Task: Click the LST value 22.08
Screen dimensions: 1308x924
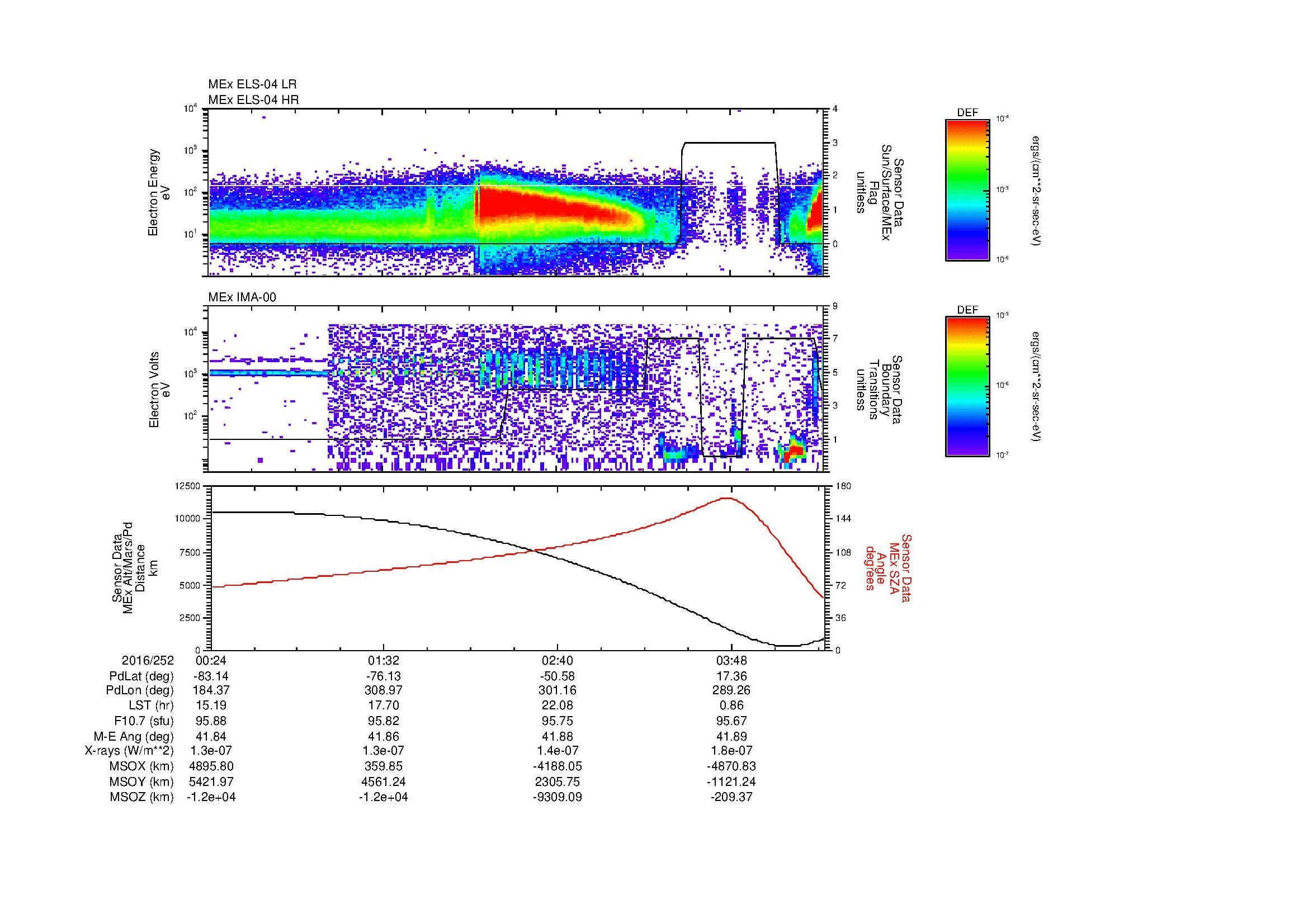Action: (557, 706)
